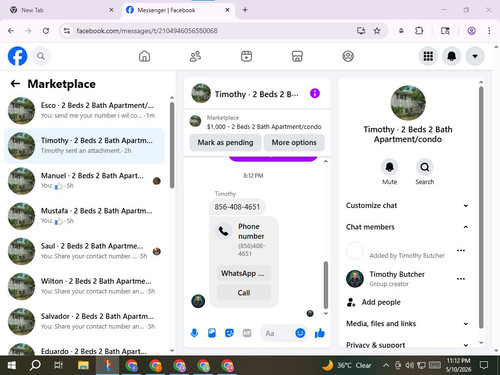Image resolution: width=500 pixels, height=375 pixels.
Task: Record a voice clip with microphone icon
Action: [x=194, y=333]
